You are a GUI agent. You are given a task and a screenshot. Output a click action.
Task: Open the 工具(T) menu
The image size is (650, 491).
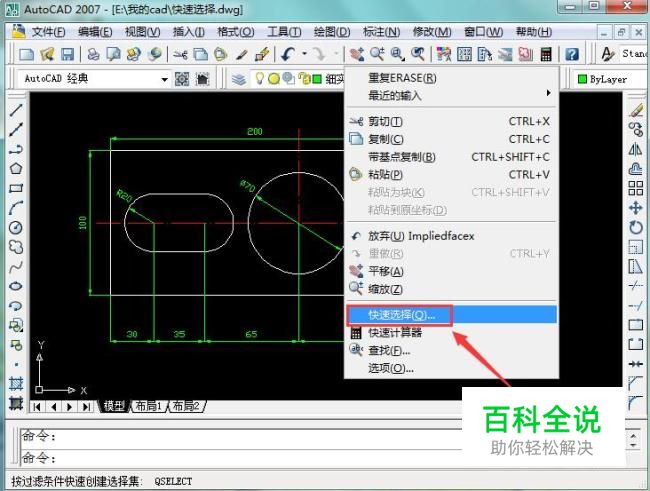coord(284,32)
